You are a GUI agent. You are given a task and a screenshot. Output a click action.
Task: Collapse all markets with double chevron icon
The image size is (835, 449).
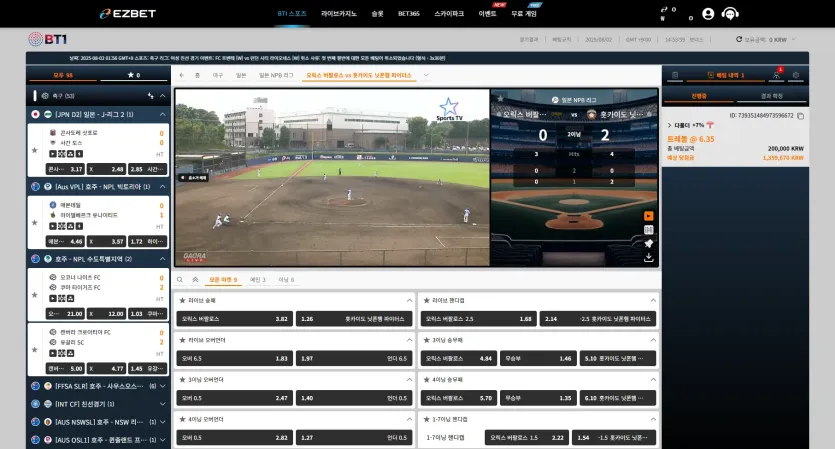[195, 280]
